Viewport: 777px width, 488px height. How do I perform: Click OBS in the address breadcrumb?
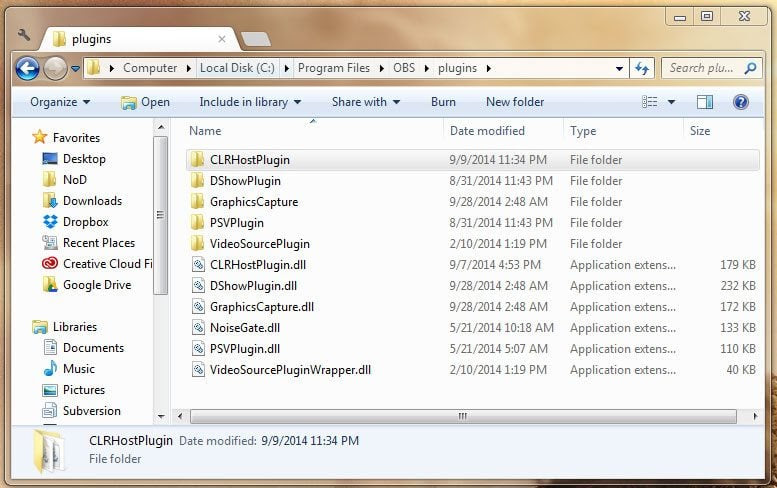tap(404, 68)
